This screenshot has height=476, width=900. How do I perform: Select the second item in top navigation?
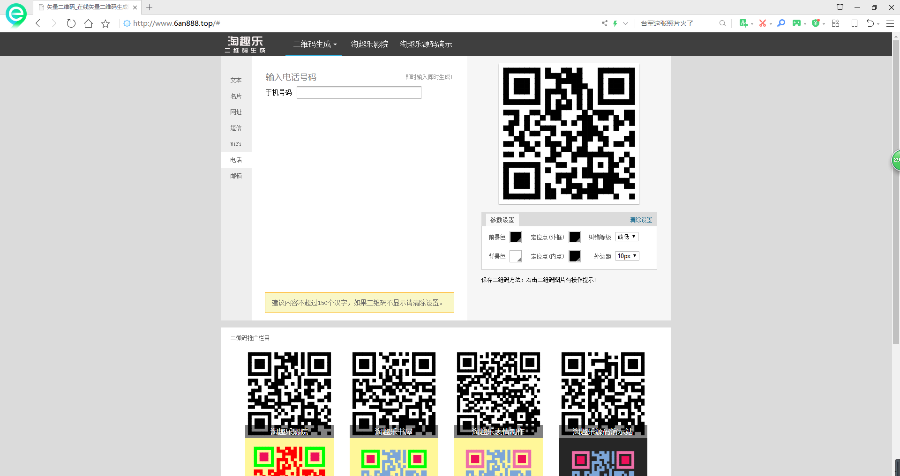pos(370,44)
